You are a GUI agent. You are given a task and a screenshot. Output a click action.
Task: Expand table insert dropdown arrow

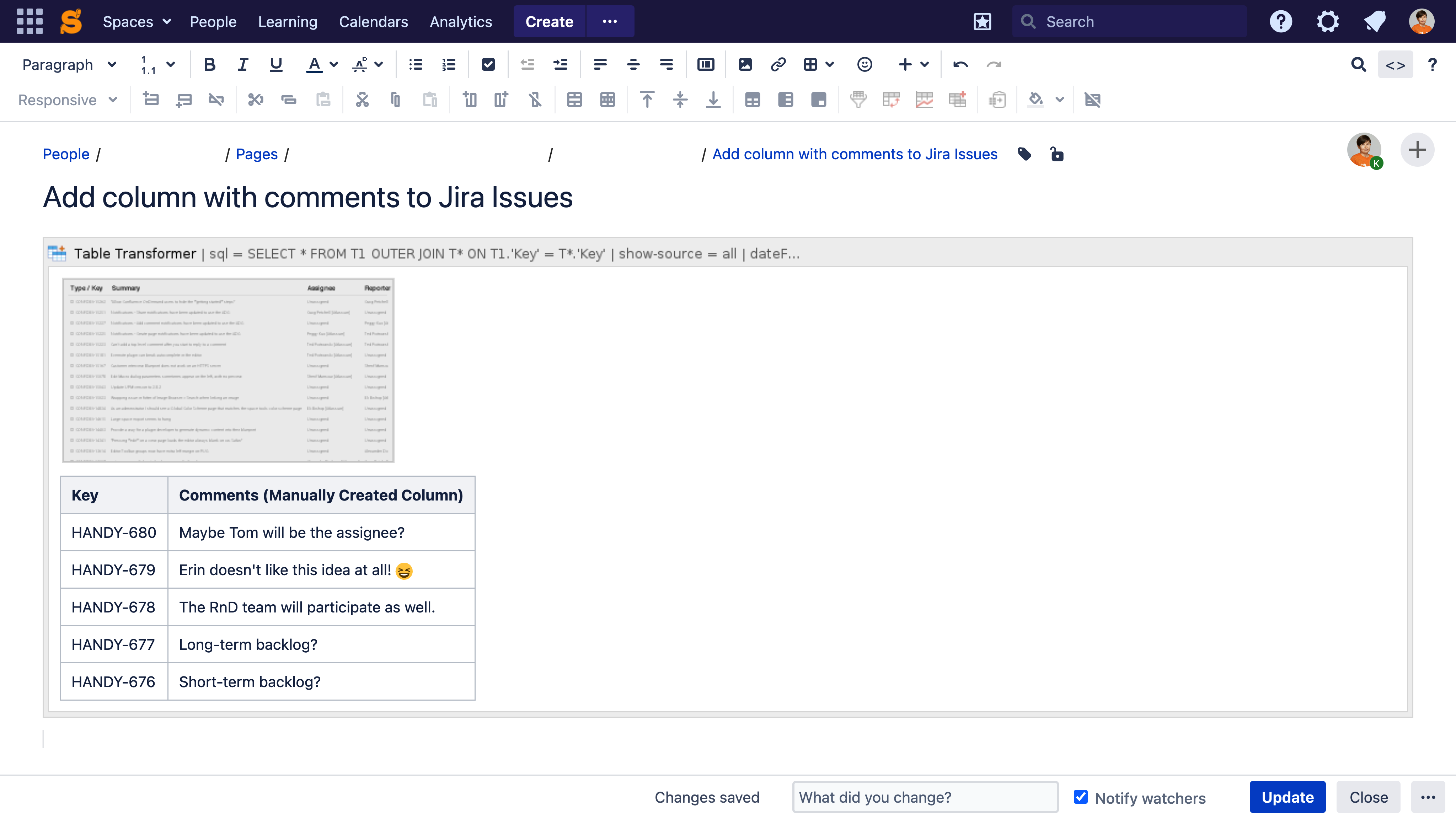[x=830, y=64]
